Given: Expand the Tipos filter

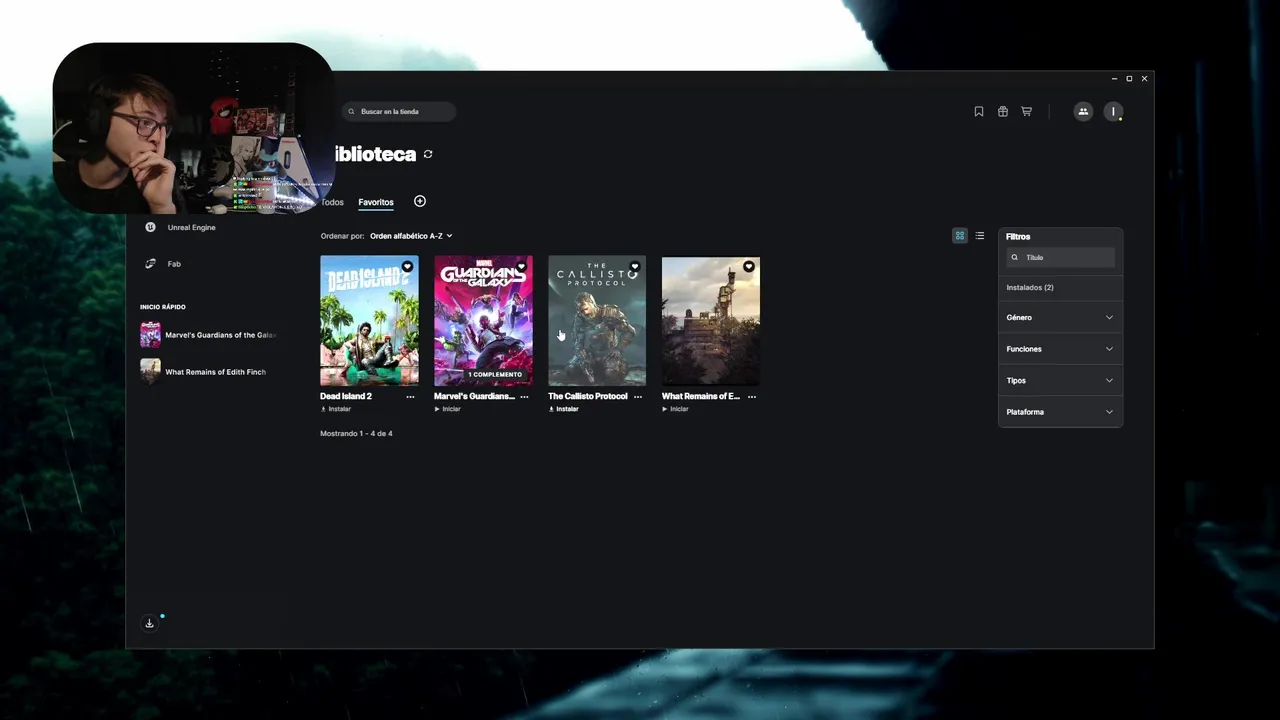Looking at the screenshot, I should 1060,380.
